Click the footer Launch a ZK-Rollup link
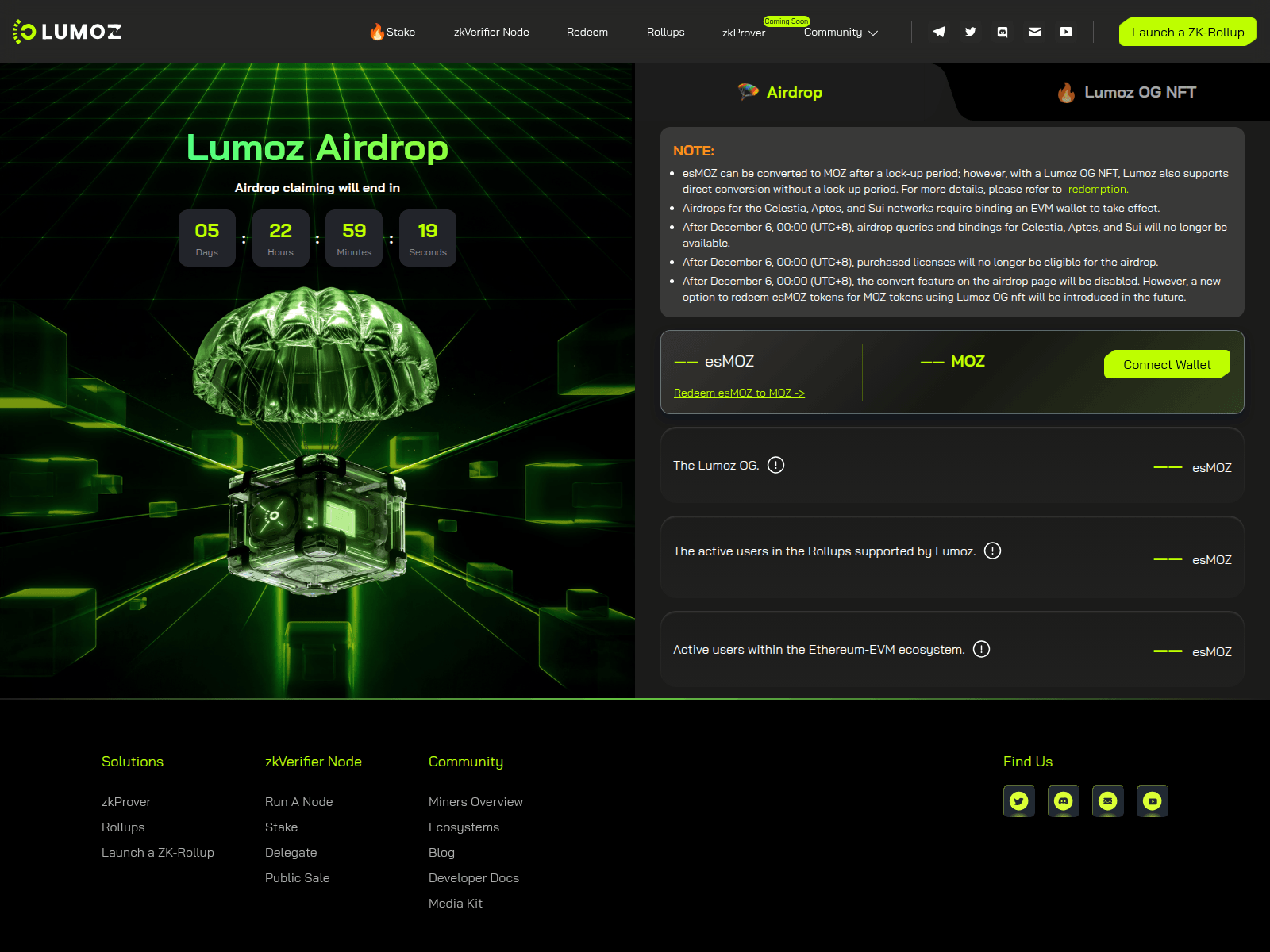This screenshot has width=1270, height=952. point(158,853)
